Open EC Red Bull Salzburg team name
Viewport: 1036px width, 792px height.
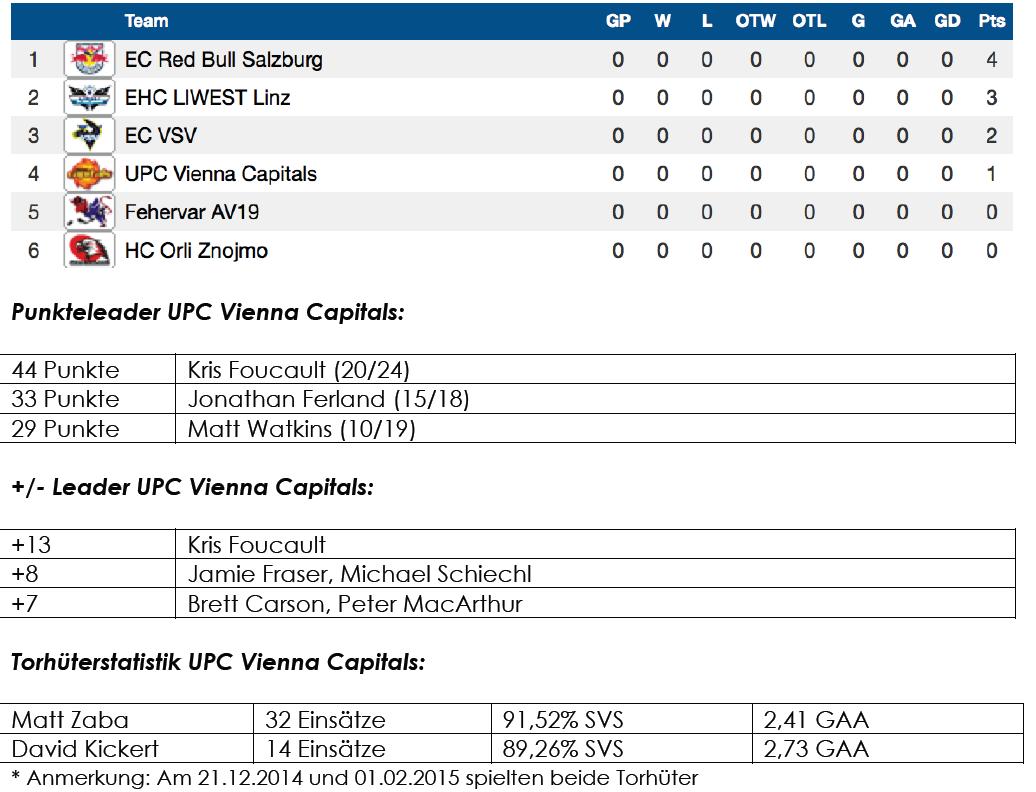[x=223, y=60]
